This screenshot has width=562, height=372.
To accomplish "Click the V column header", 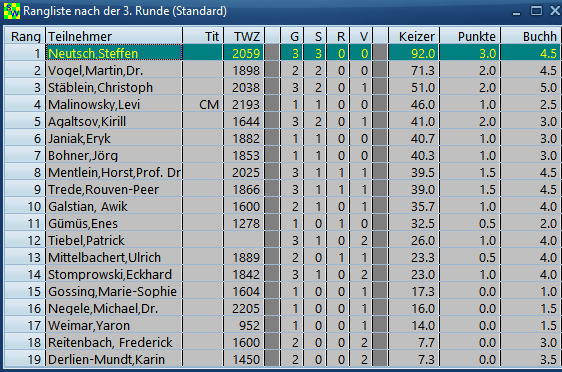I will 361,36.
